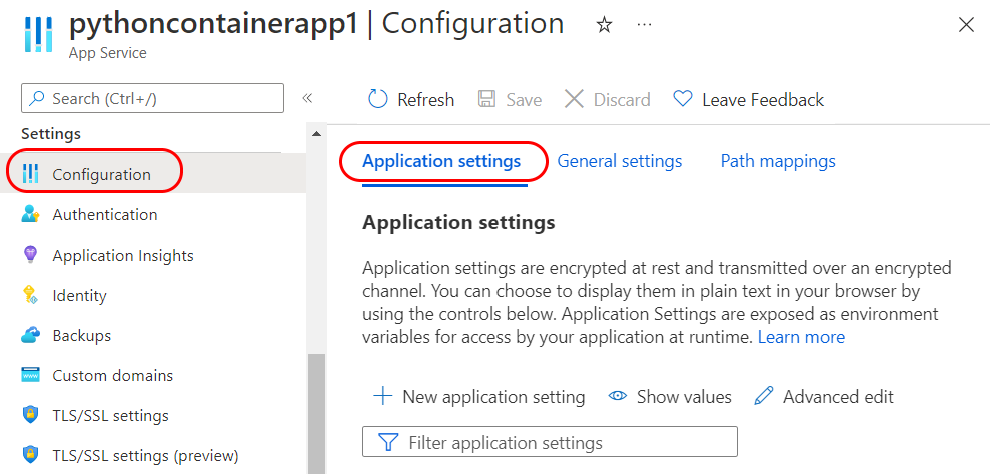Click the sidebar scrollbar up arrow
This screenshot has width=990, height=474.
pos(316,134)
